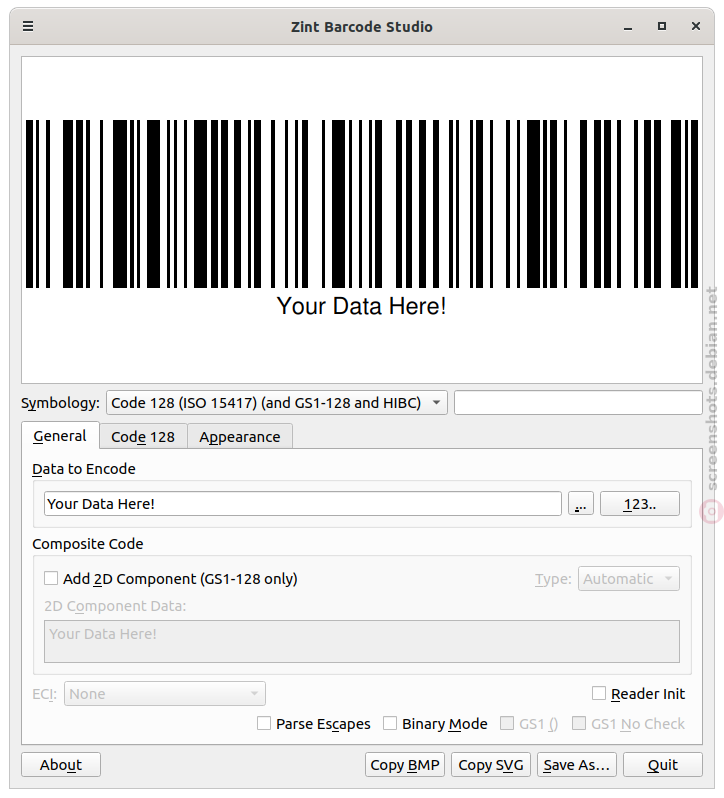Open the Symbology combo box
Image resolution: width=724 pixels, height=798 pixels.
(277, 403)
